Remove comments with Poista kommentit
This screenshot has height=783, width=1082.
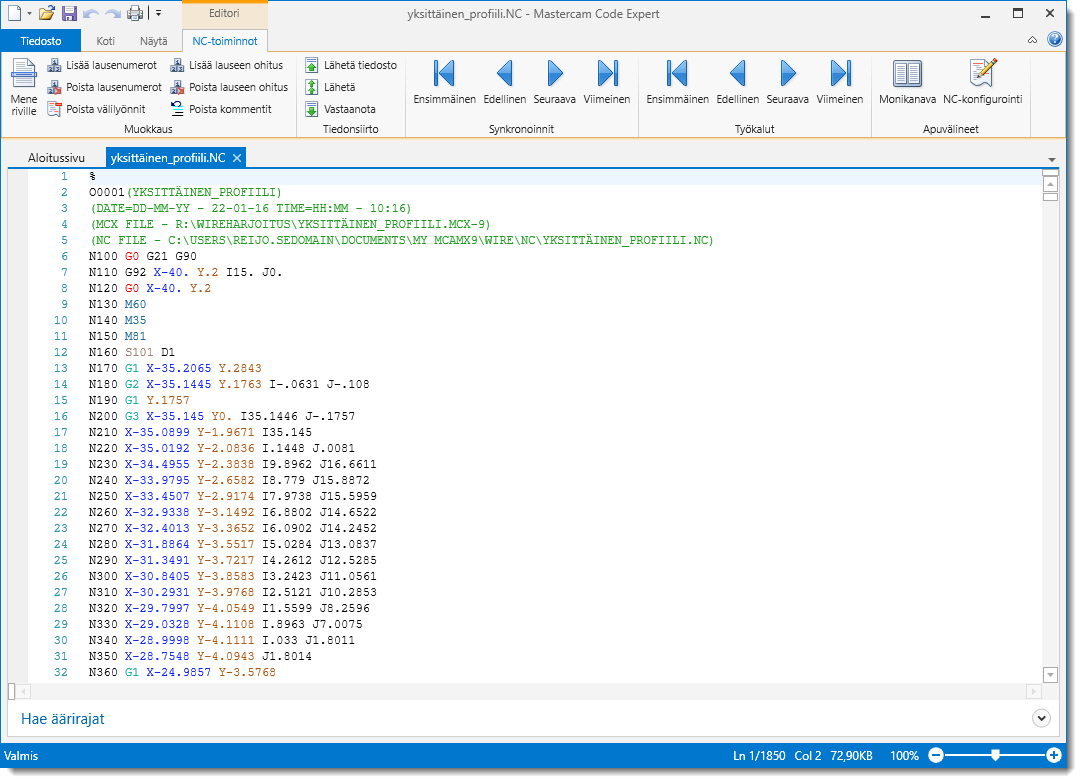pyautogui.click(x=221, y=109)
